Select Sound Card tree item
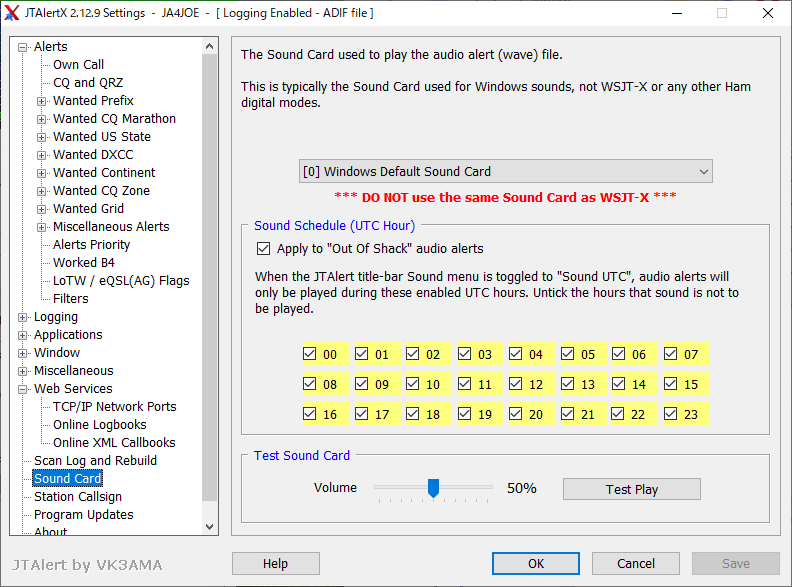The height and width of the screenshot is (587, 792). click(68, 478)
